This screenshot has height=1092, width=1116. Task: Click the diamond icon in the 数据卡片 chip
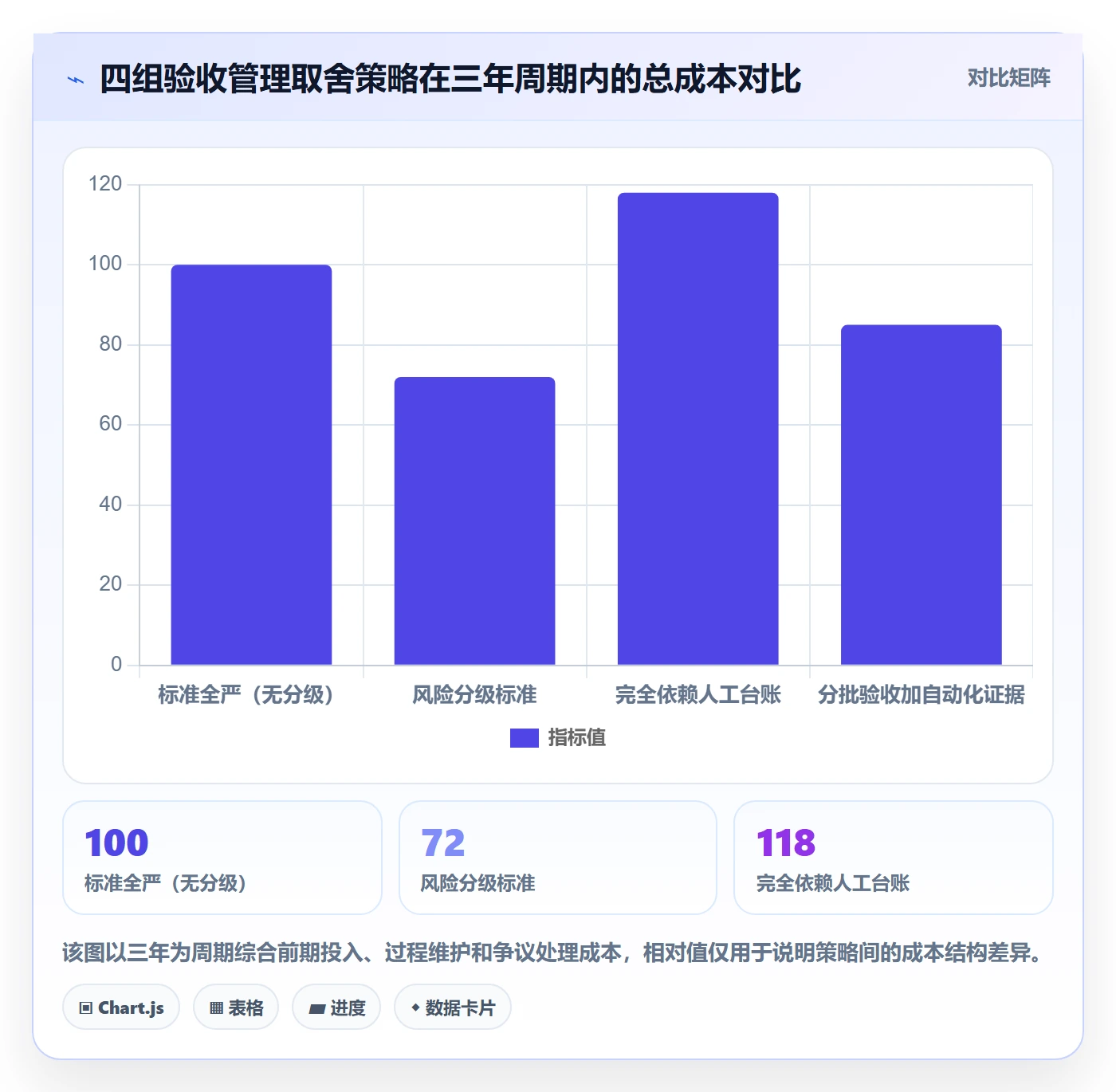coord(415,1008)
